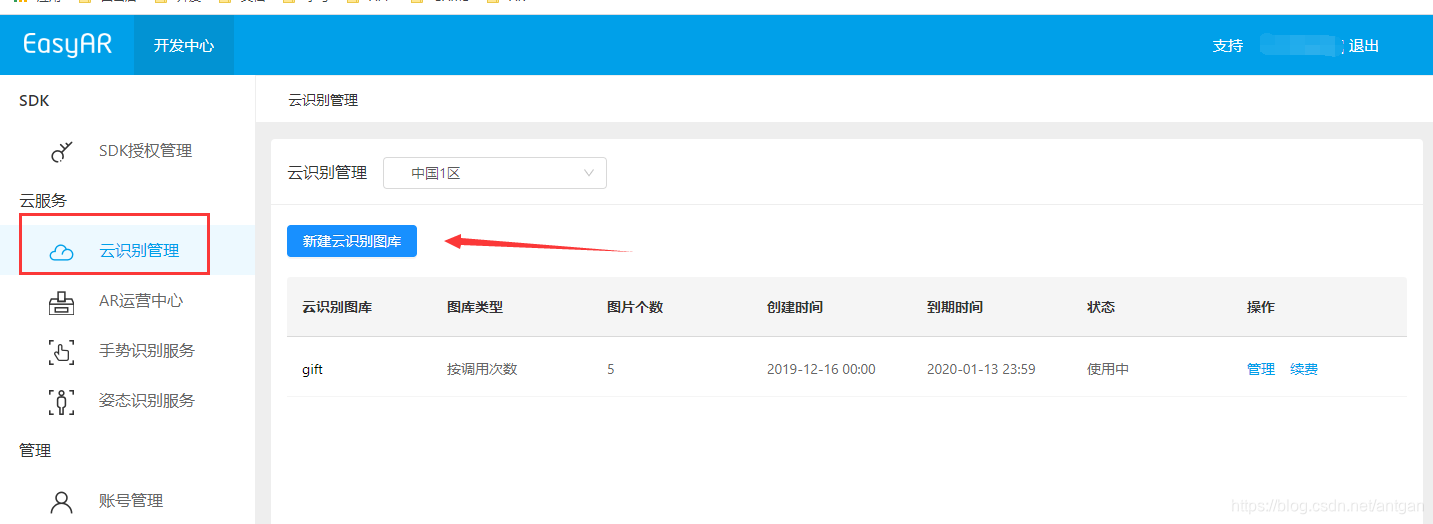Image resolution: width=1433 pixels, height=524 pixels.
Task: Click the 手势识别服务 hand icon
Action: click(62, 351)
